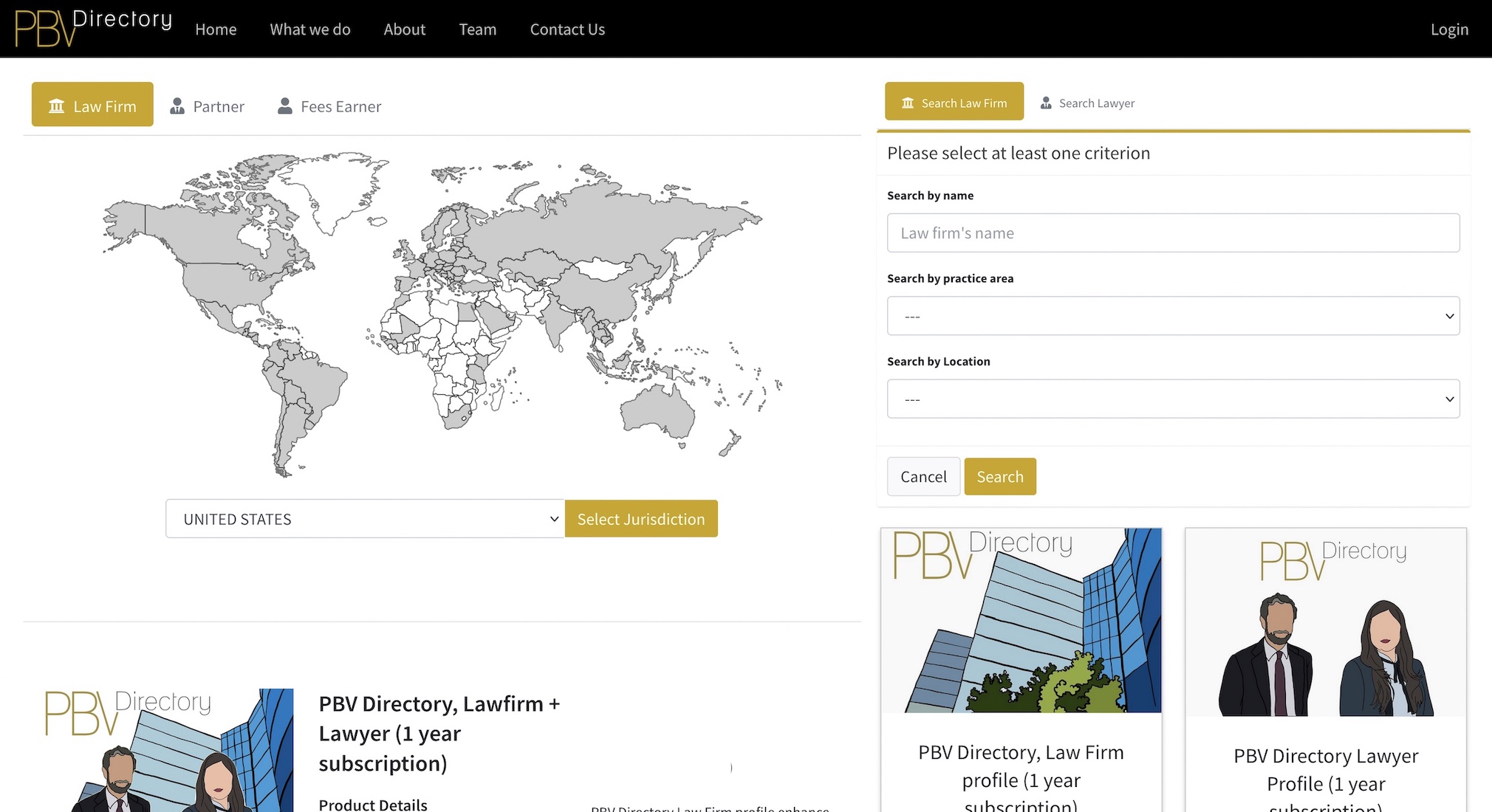This screenshot has width=1492, height=812.
Task: Switch to the Partner tab
Action: [207, 106]
